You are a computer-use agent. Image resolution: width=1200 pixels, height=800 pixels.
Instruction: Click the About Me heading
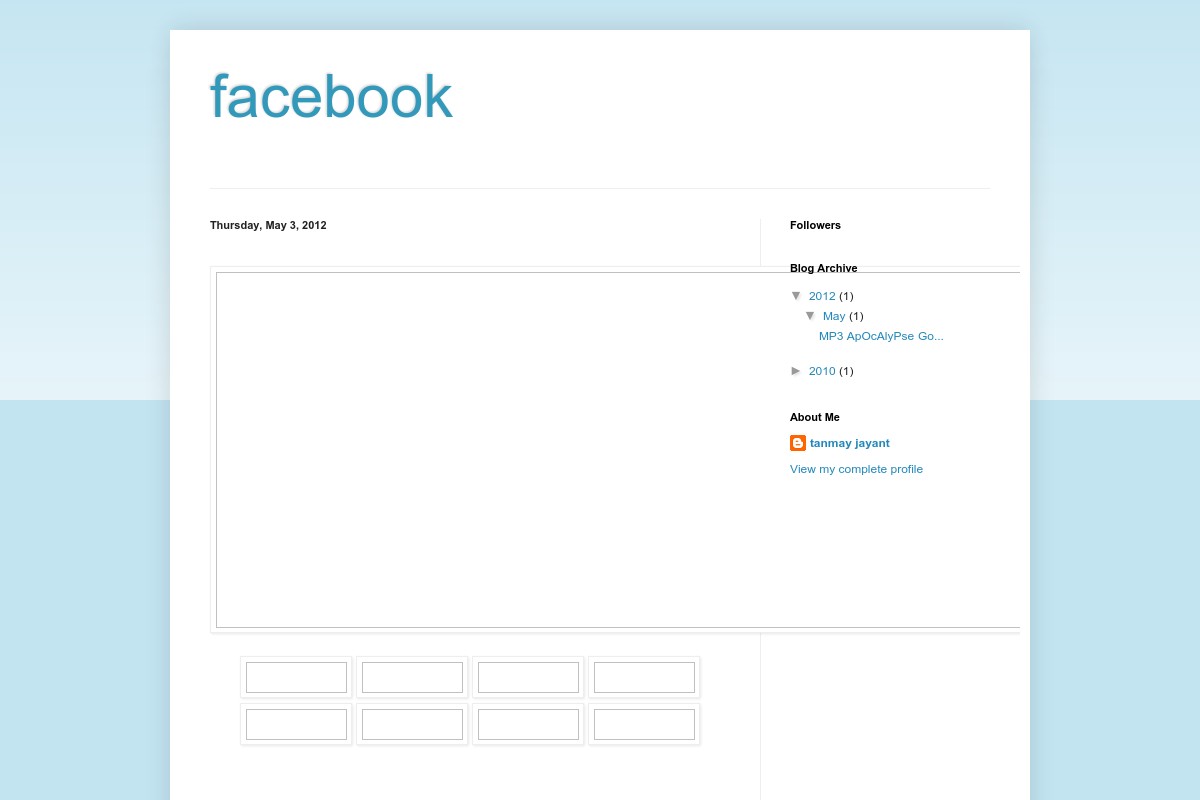coord(815,417)
